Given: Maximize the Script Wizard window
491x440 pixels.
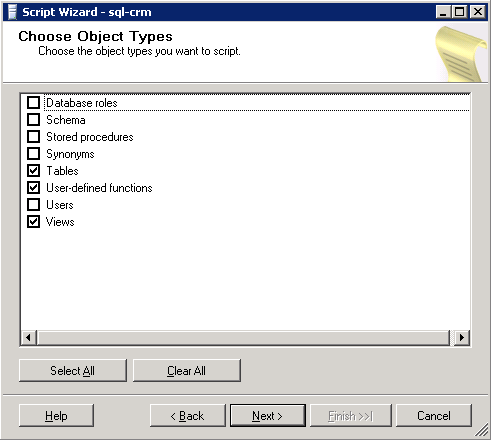Looking at the screenshot, I should [x=460, y=12].
